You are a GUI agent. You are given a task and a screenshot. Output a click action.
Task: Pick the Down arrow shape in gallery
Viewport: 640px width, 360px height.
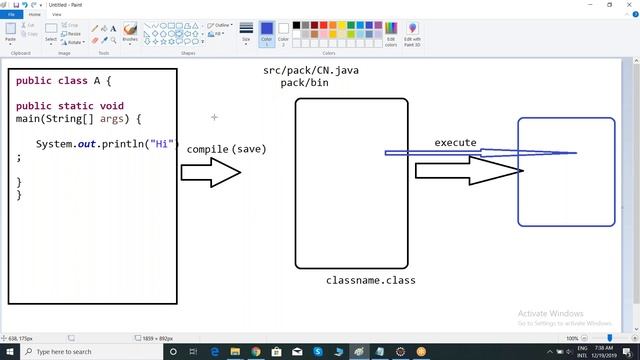coord(147,41)
